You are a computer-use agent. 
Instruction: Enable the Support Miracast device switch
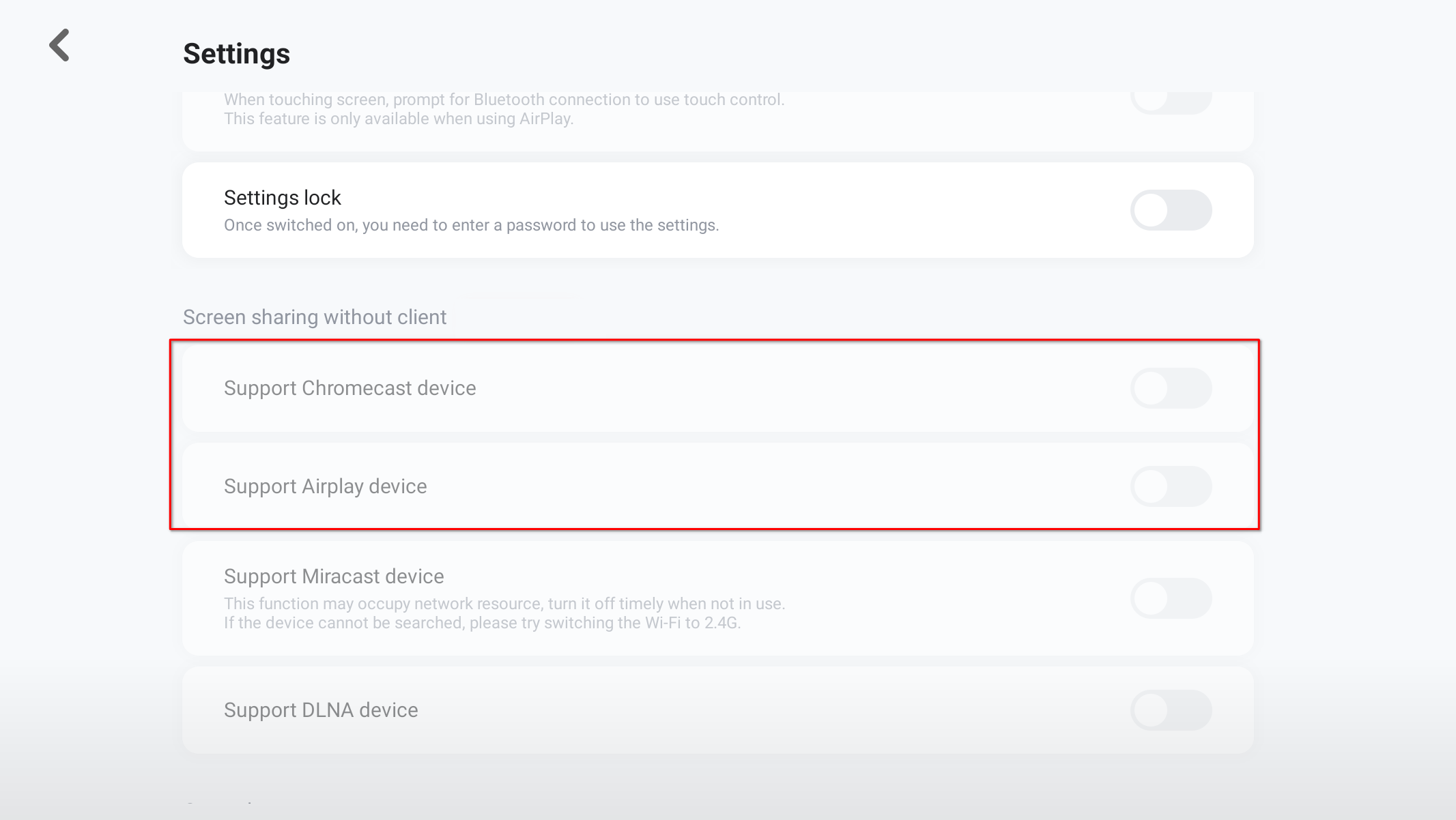[x=1171, y=598]
